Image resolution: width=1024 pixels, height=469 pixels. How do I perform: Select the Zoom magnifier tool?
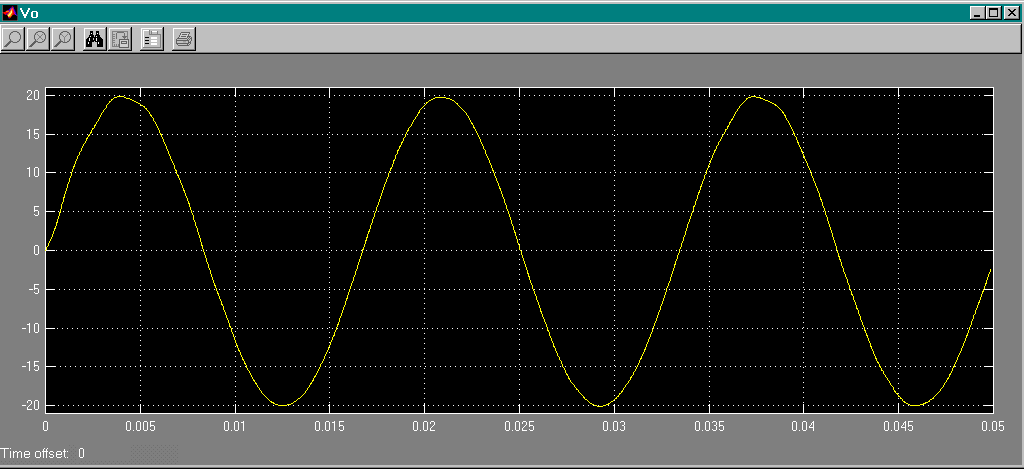pyautogui.click(x=13, y=39)
